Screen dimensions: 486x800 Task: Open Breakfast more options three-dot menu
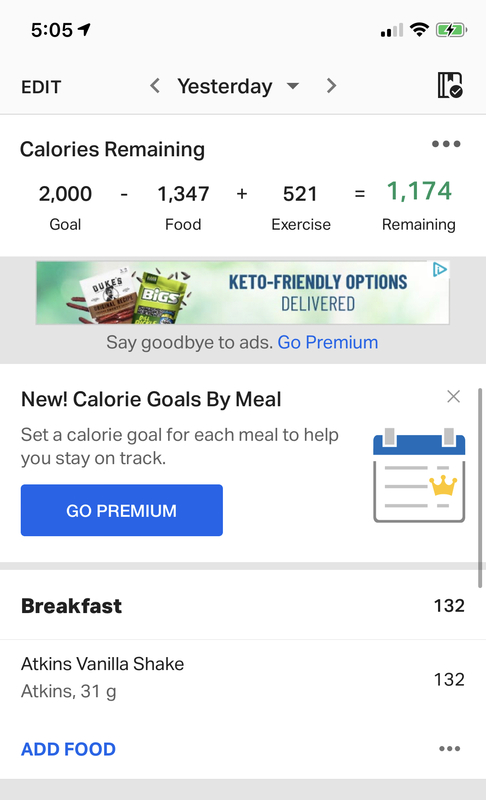coord(449,749)
